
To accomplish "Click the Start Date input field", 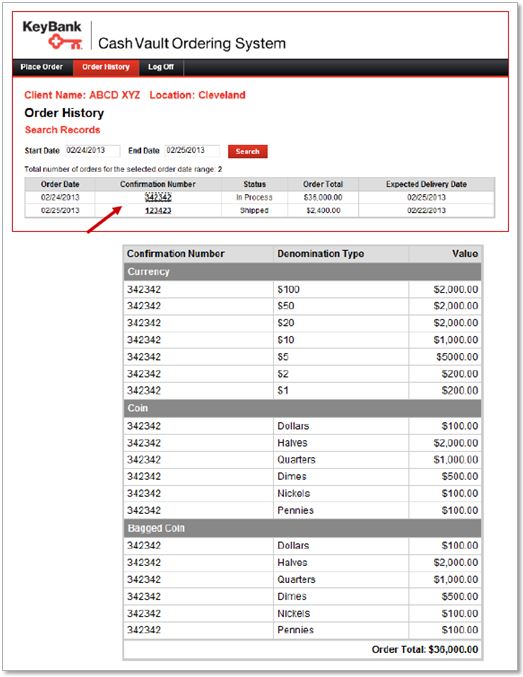I will click(x=92, y=151).
